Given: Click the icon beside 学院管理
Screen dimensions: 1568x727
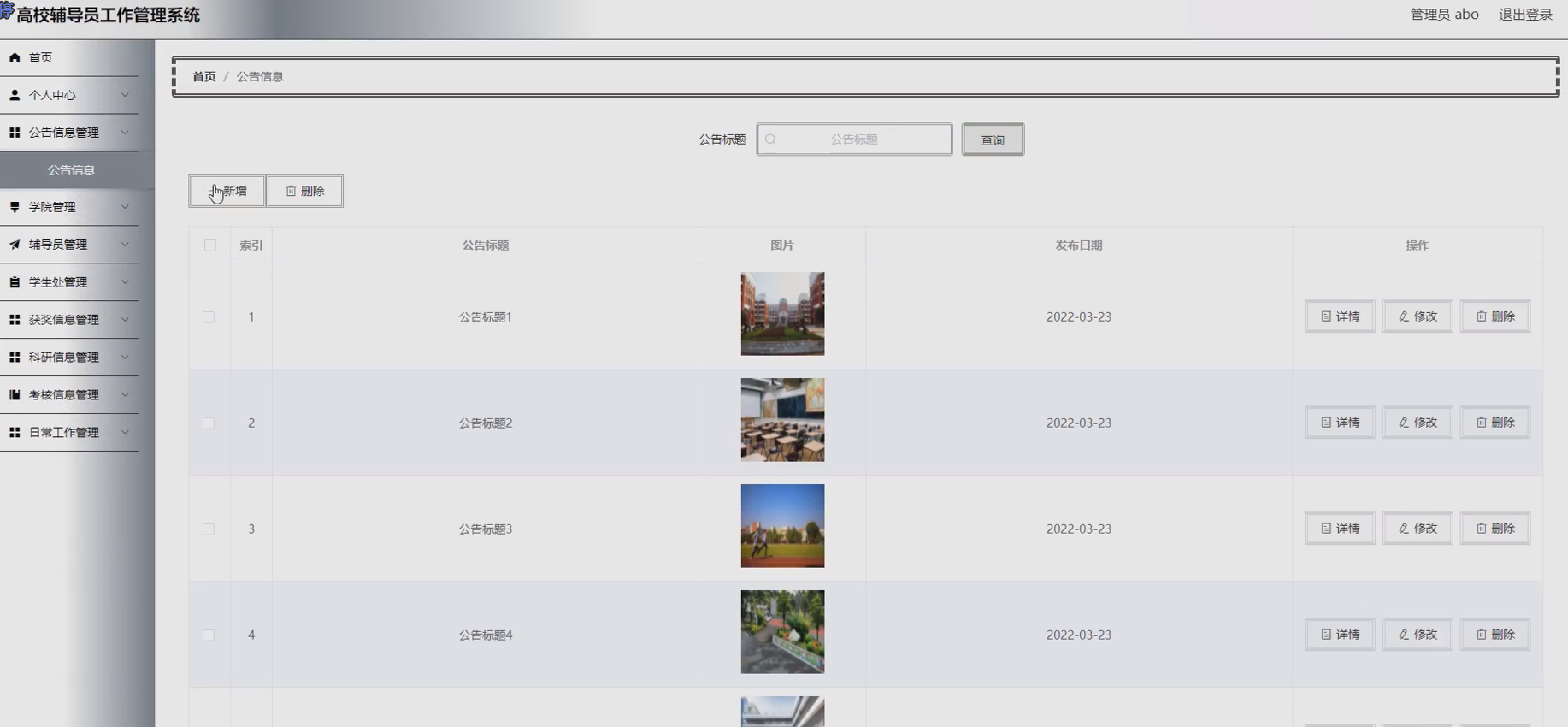Looking at the screenshot, I should 15,207.
